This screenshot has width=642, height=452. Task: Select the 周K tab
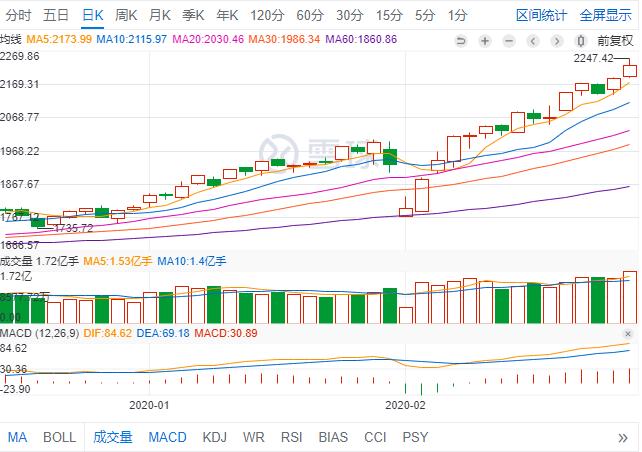(x=126, y=16)
